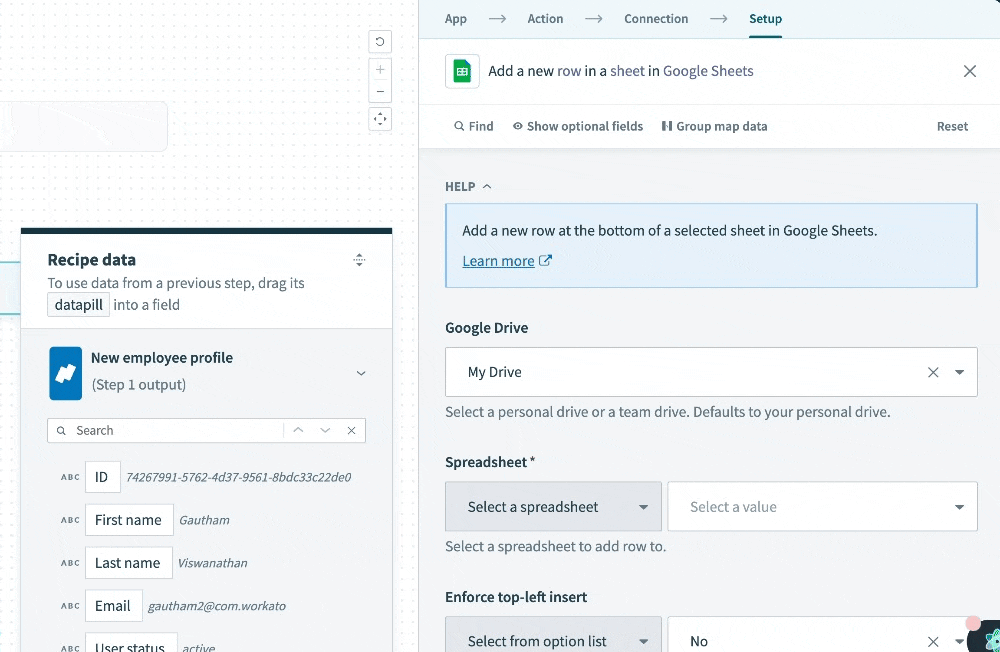Image resolution: width=1000 pixels, height=652 pixels.
Task: Click the Google Sheets app icon
Action: (461, 71)
